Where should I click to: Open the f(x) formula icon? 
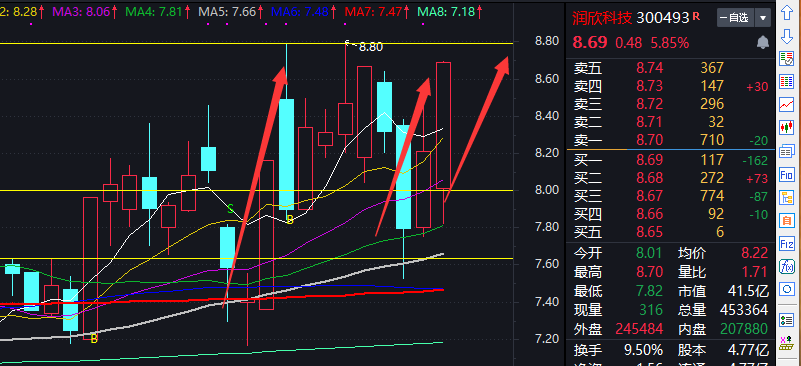click(787, 266)
